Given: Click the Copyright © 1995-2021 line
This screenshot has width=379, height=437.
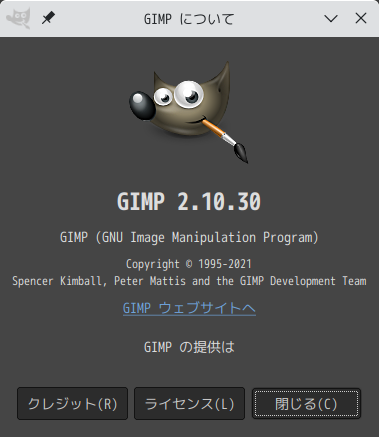Looking at the screenshot, I should point(189,264).
